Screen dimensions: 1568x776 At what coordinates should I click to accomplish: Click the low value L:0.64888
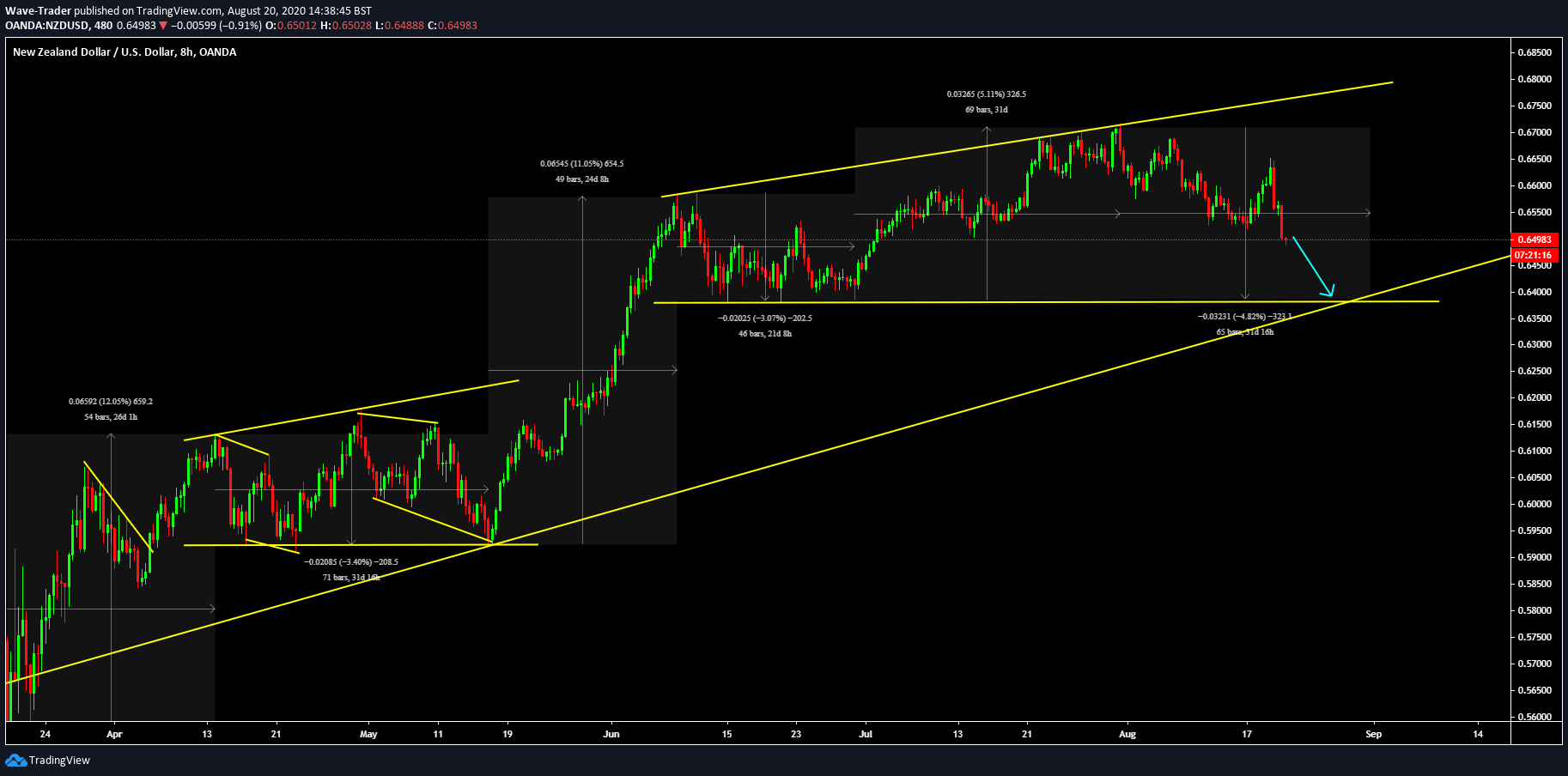click(x=399, y=26)
